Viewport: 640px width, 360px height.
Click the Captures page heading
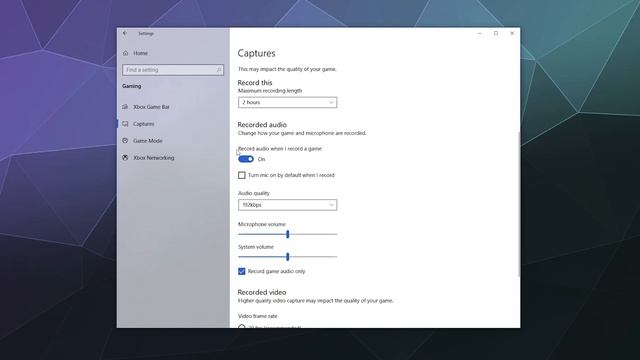point(256,53)
